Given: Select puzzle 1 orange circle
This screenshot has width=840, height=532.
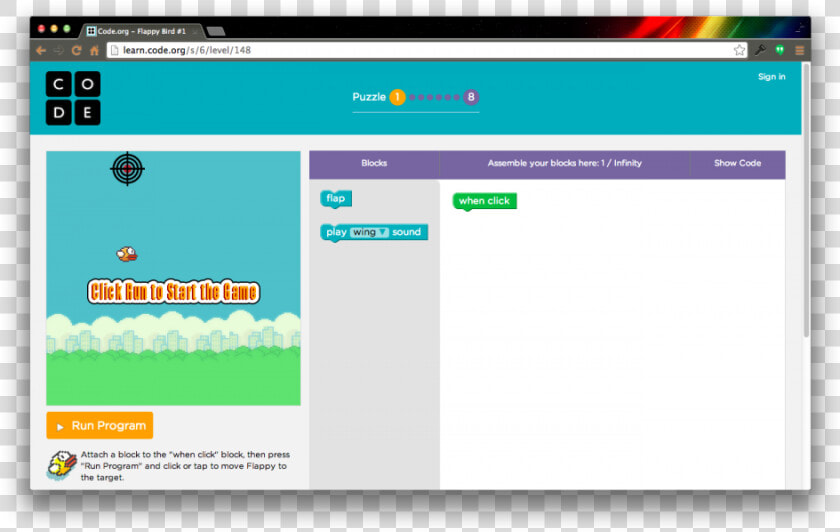Looking at the screenshot, I should click(397, 97).
